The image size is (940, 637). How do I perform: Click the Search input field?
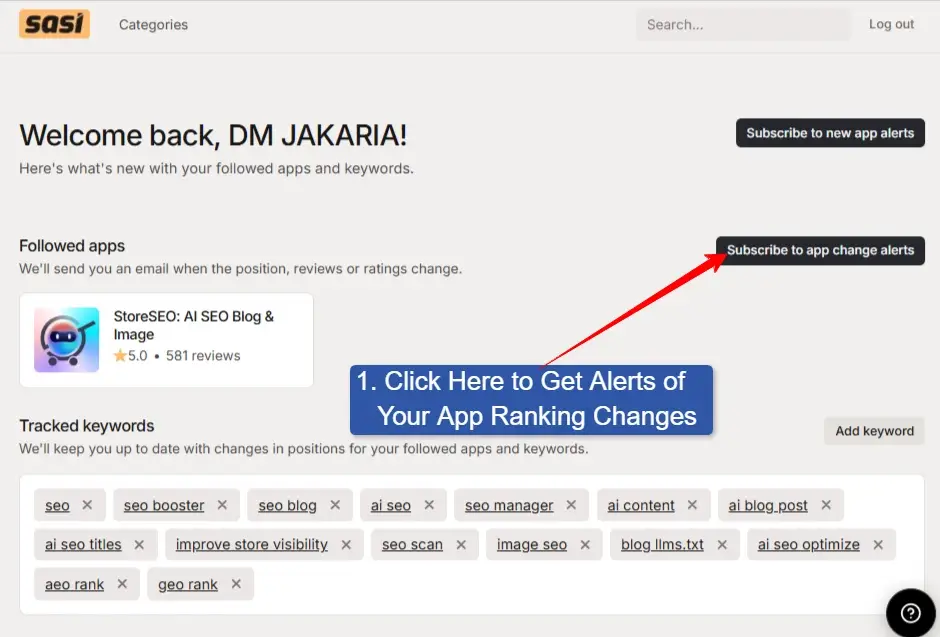(x=743, y=24)
